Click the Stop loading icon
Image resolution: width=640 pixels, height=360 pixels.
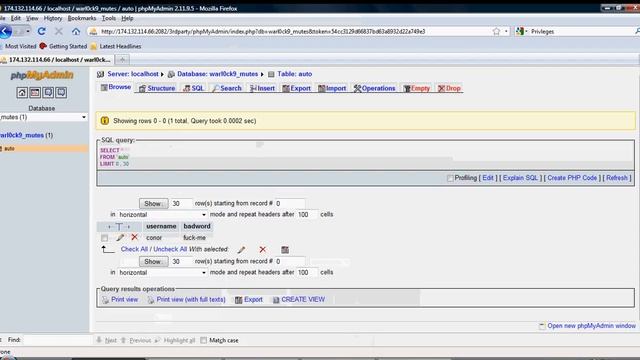pyautogui.click(x=59, y=31)
